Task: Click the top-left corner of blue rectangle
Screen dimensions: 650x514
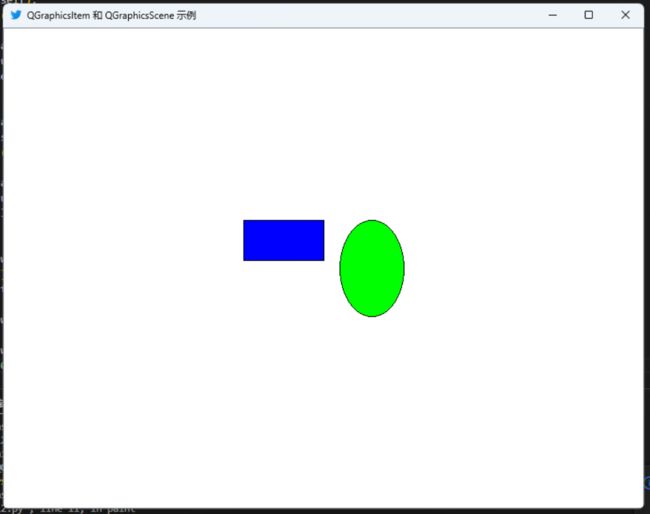Action: point(245,221)
